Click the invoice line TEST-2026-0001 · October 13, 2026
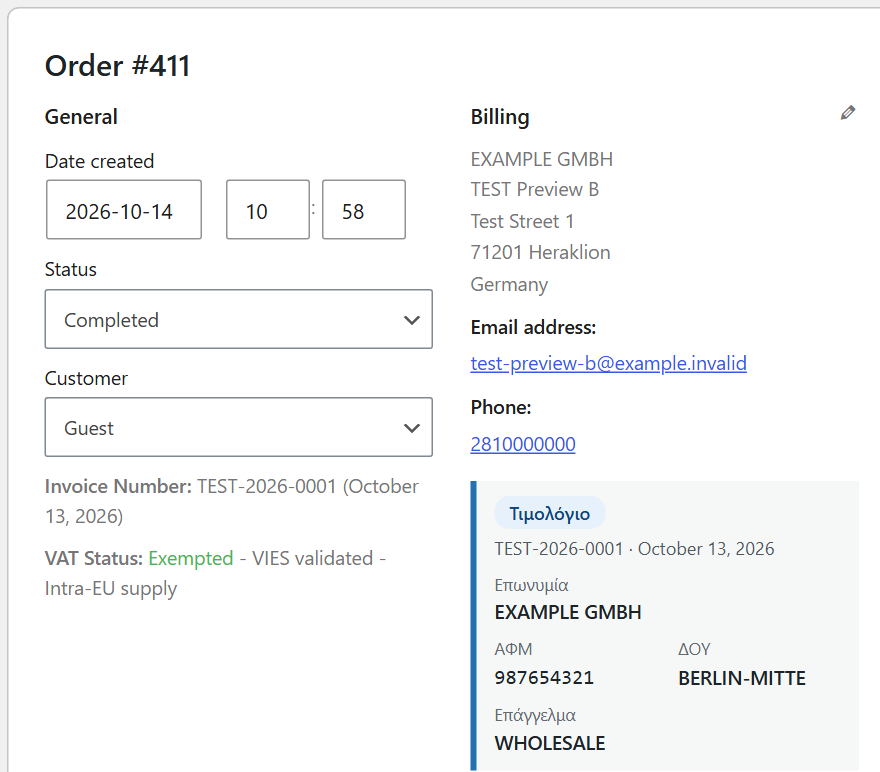The width and height of the screenshot is (880, 772). click(x=634, y=549)
